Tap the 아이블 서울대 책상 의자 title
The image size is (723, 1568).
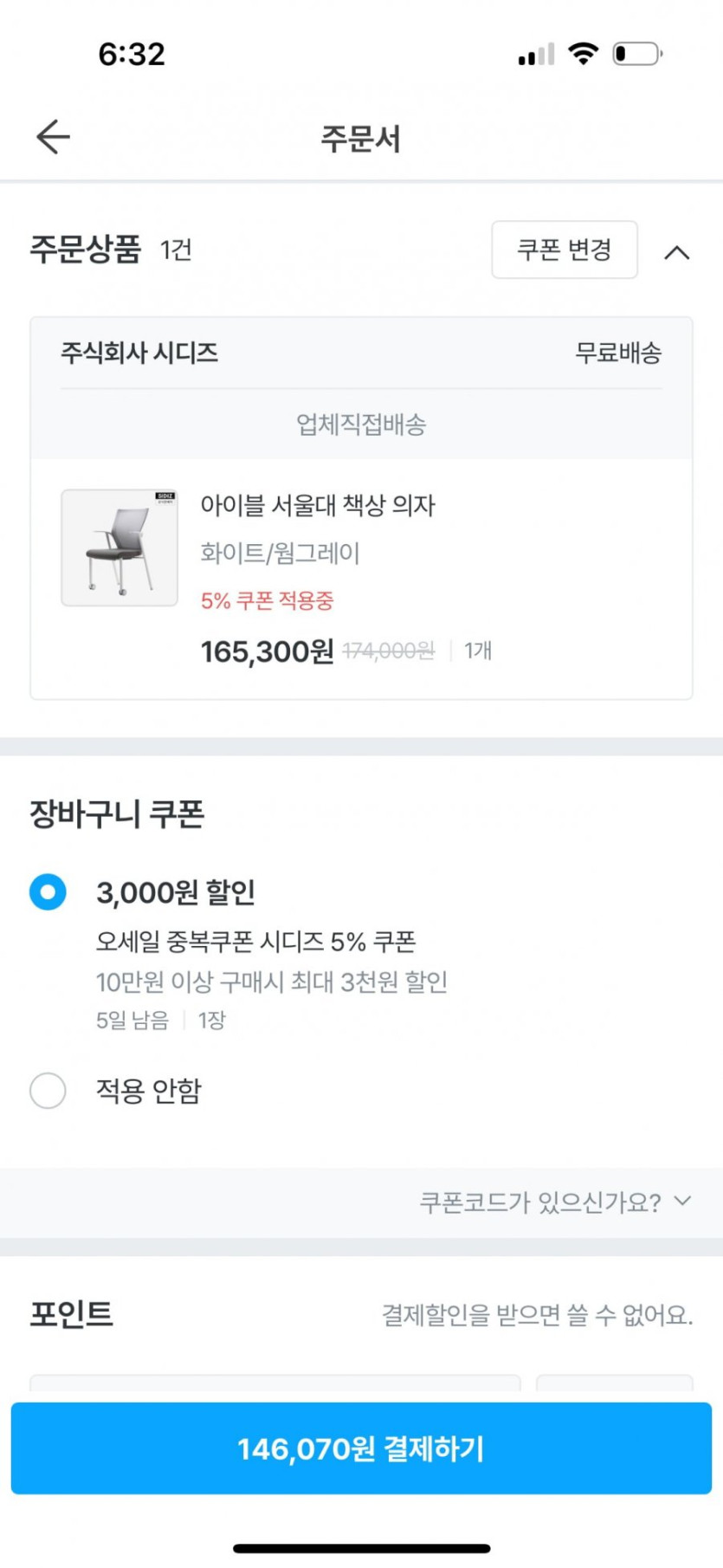pyautogui.click(x=318, y=505)
